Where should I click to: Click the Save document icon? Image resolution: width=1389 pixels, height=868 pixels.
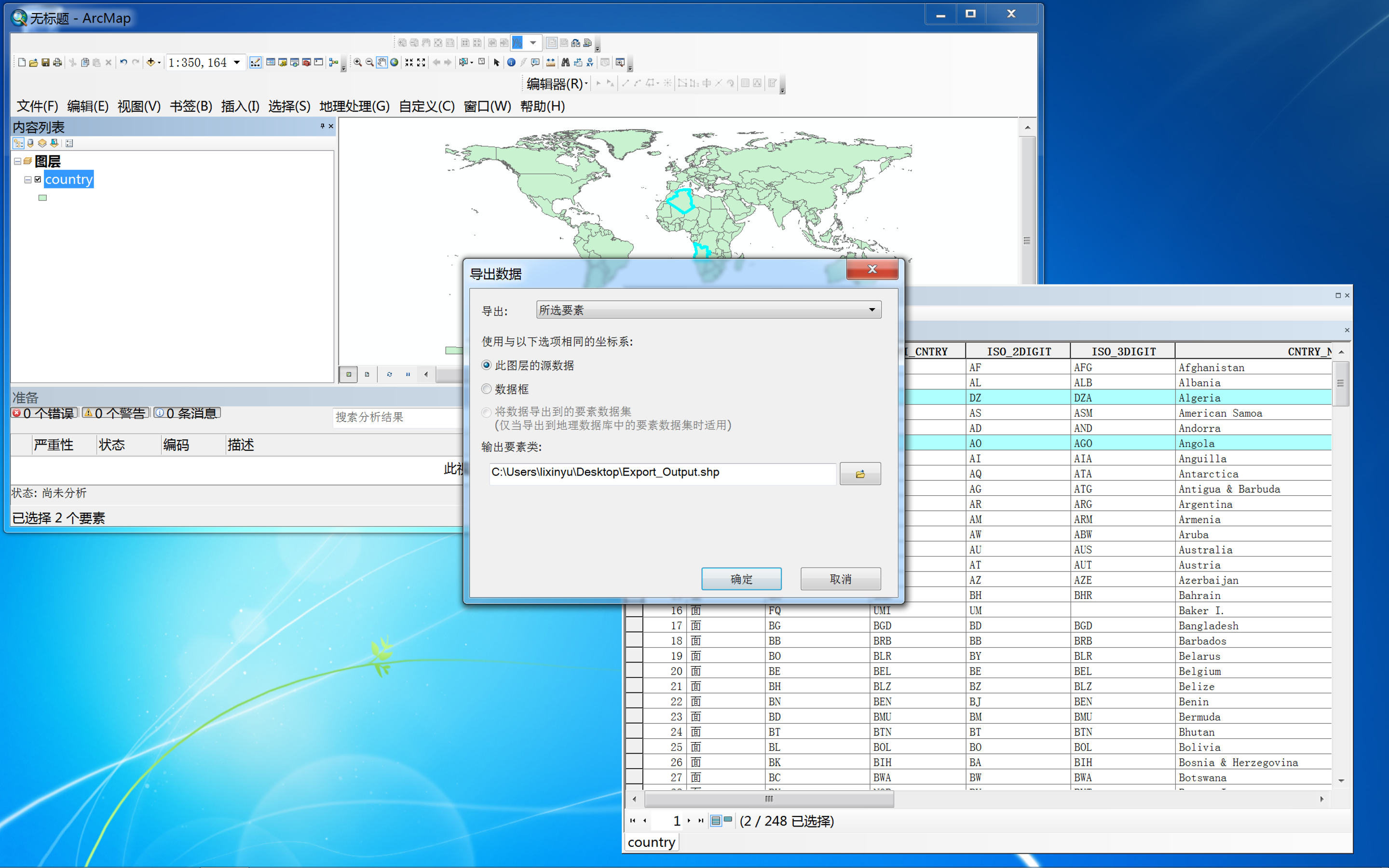(x=45, y=63)
